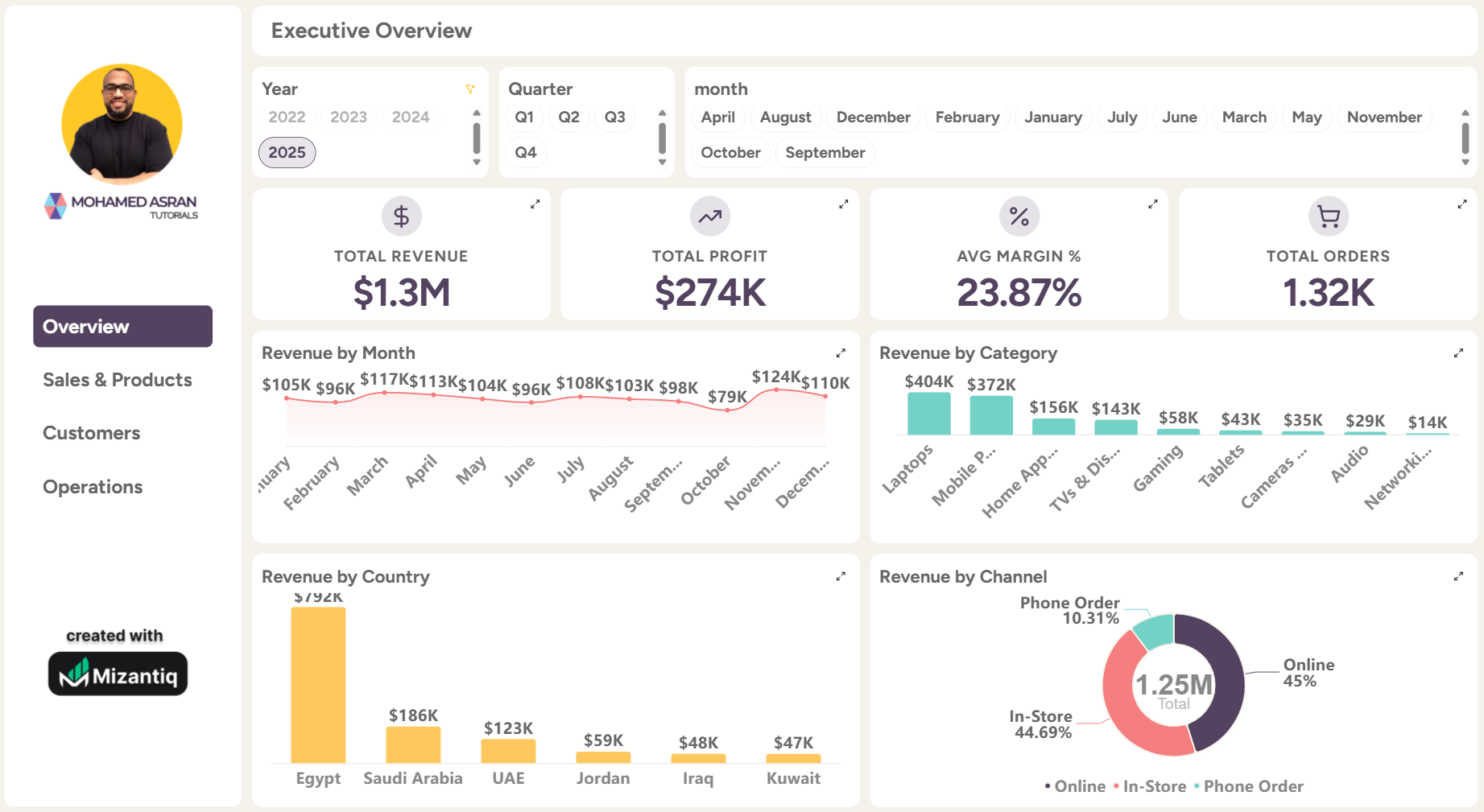Go to Operations page

click(93, 487)
